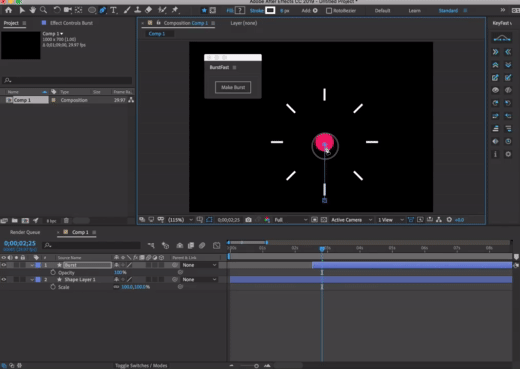520x369 pixels.
Task: Toggle the Scale stopwatch for Shape Layer 1
Action: (53, 287)
